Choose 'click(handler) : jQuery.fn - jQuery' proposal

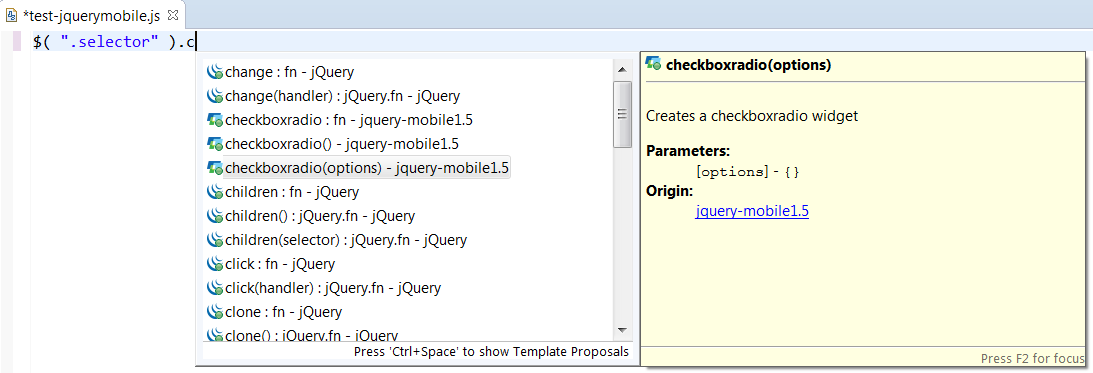tap(333, 288)
